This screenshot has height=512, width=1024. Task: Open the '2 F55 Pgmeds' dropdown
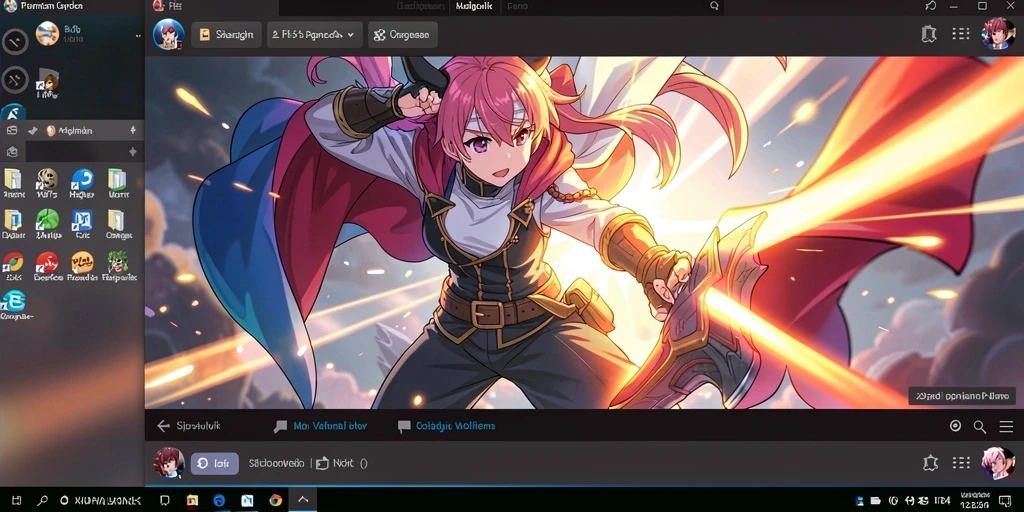314,35
